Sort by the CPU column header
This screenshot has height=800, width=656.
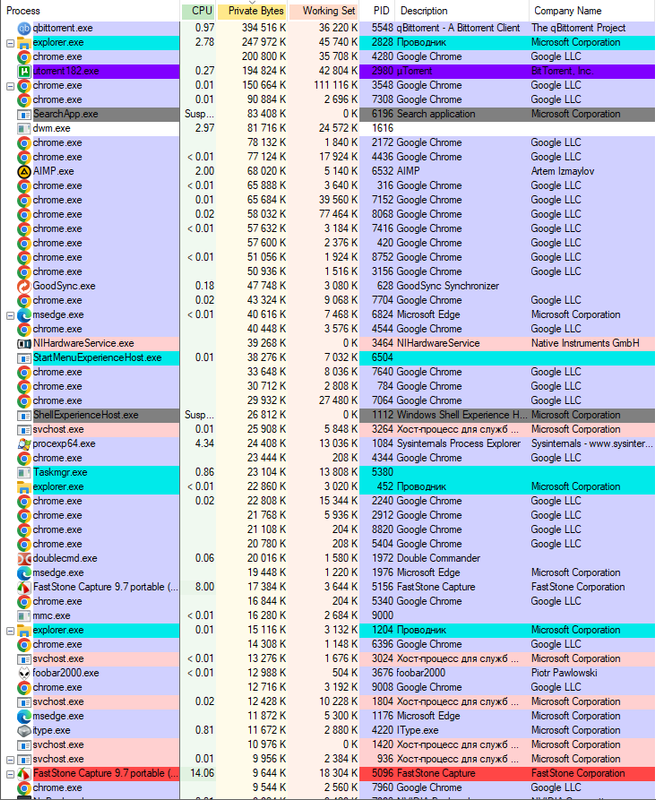[x=198, y=11]
